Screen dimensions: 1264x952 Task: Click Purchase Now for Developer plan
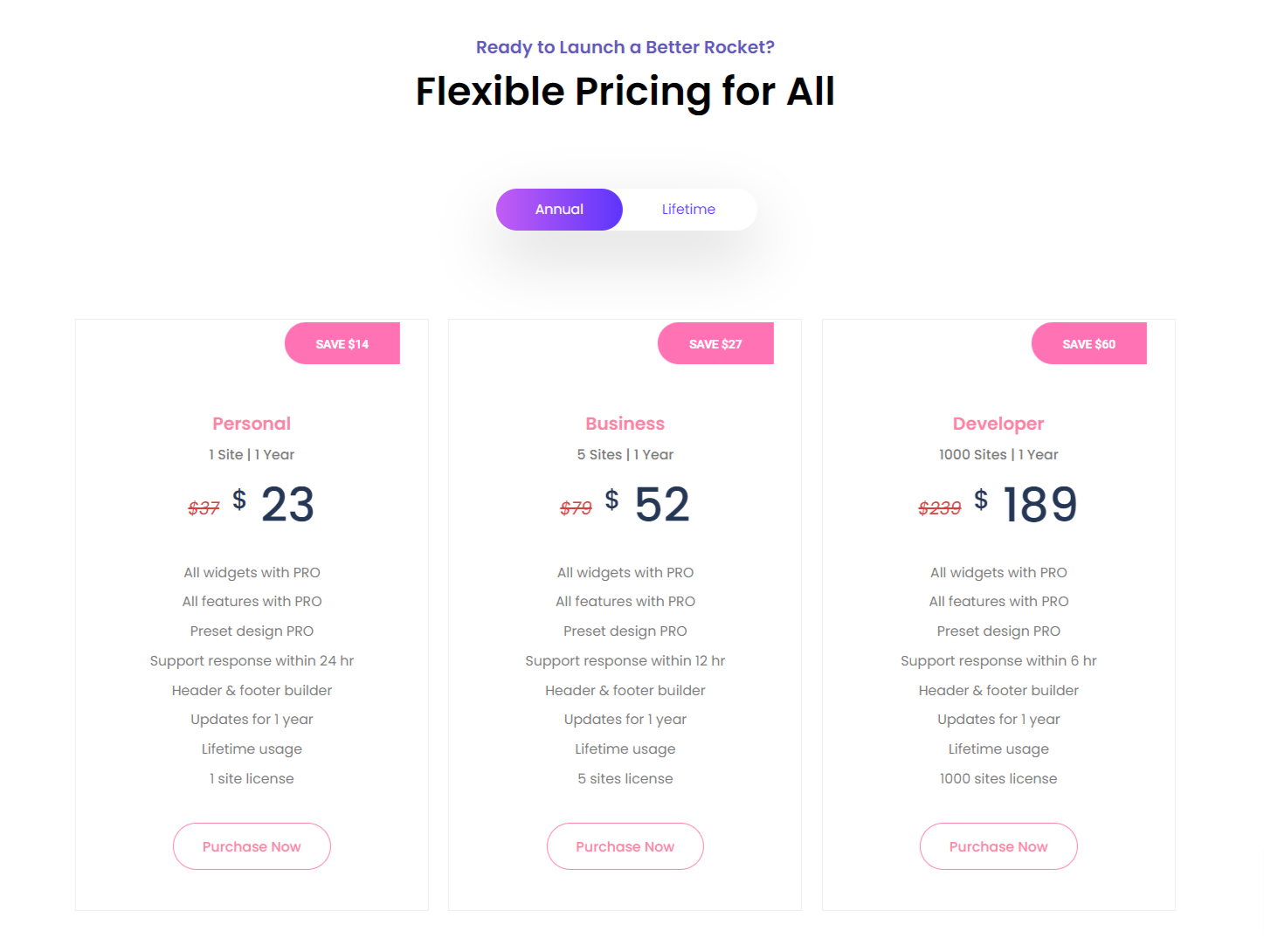[x=998, y=846]
